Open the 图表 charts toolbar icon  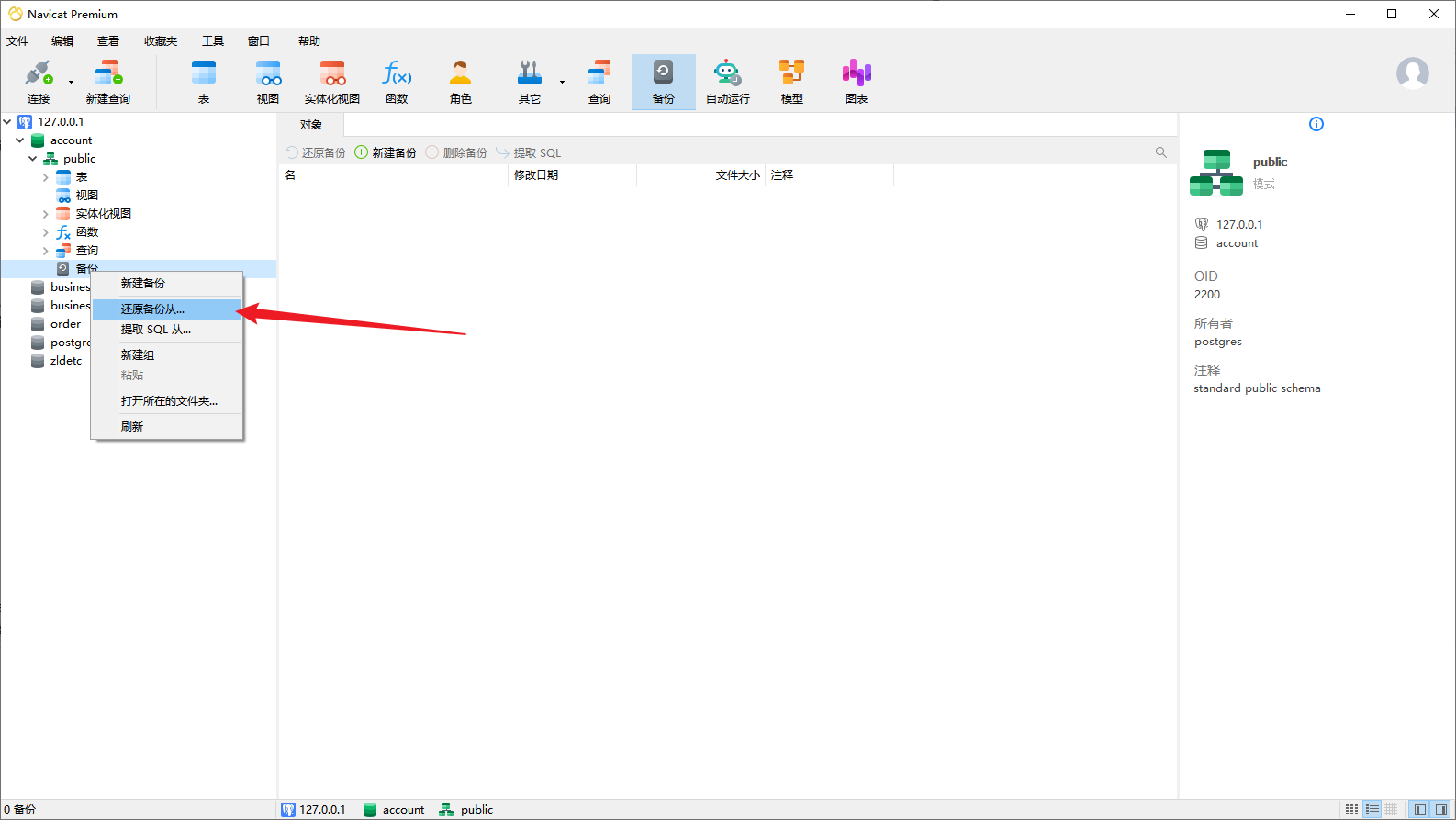click(x=857, y=82)
